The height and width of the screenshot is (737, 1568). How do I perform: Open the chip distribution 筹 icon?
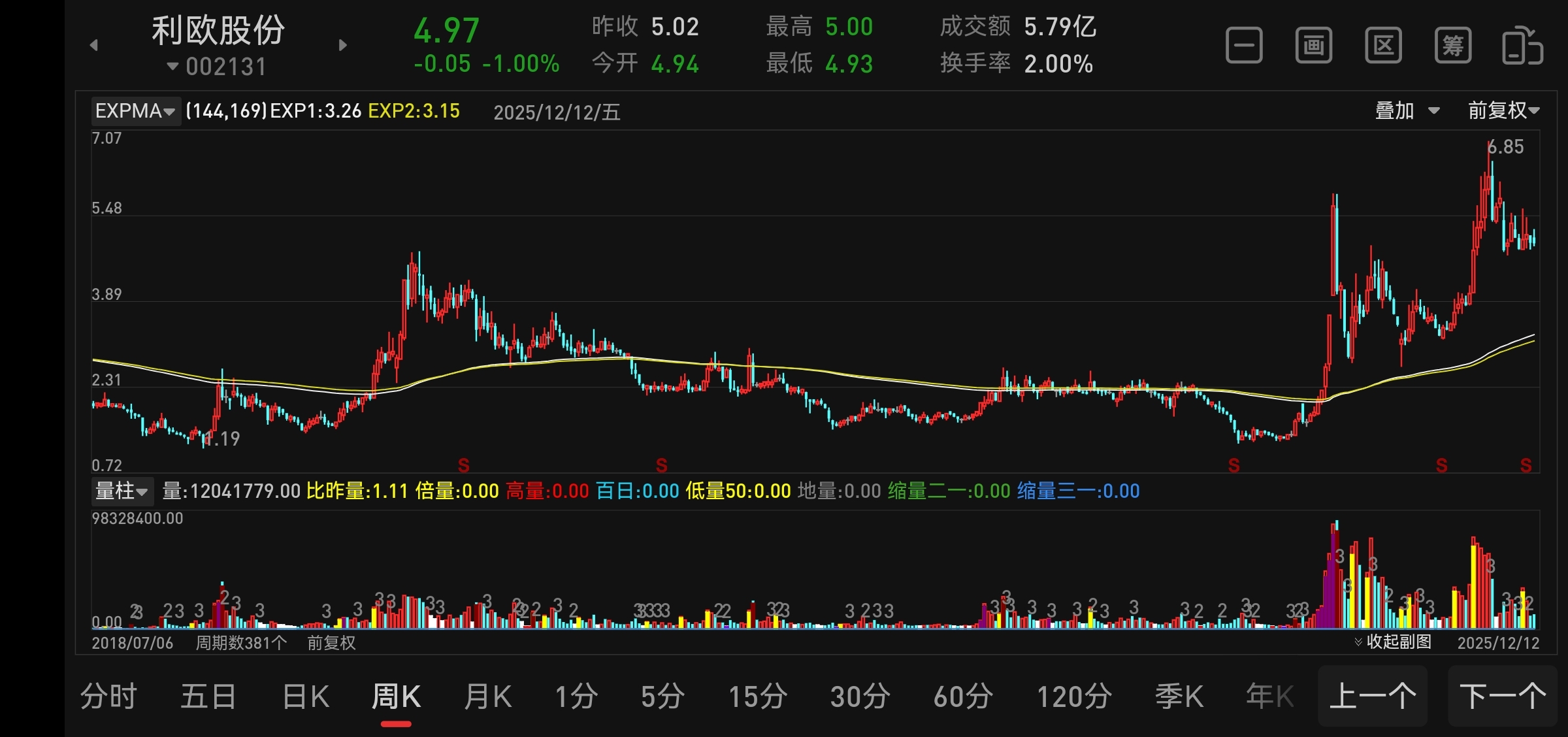tap(1452, 45)
